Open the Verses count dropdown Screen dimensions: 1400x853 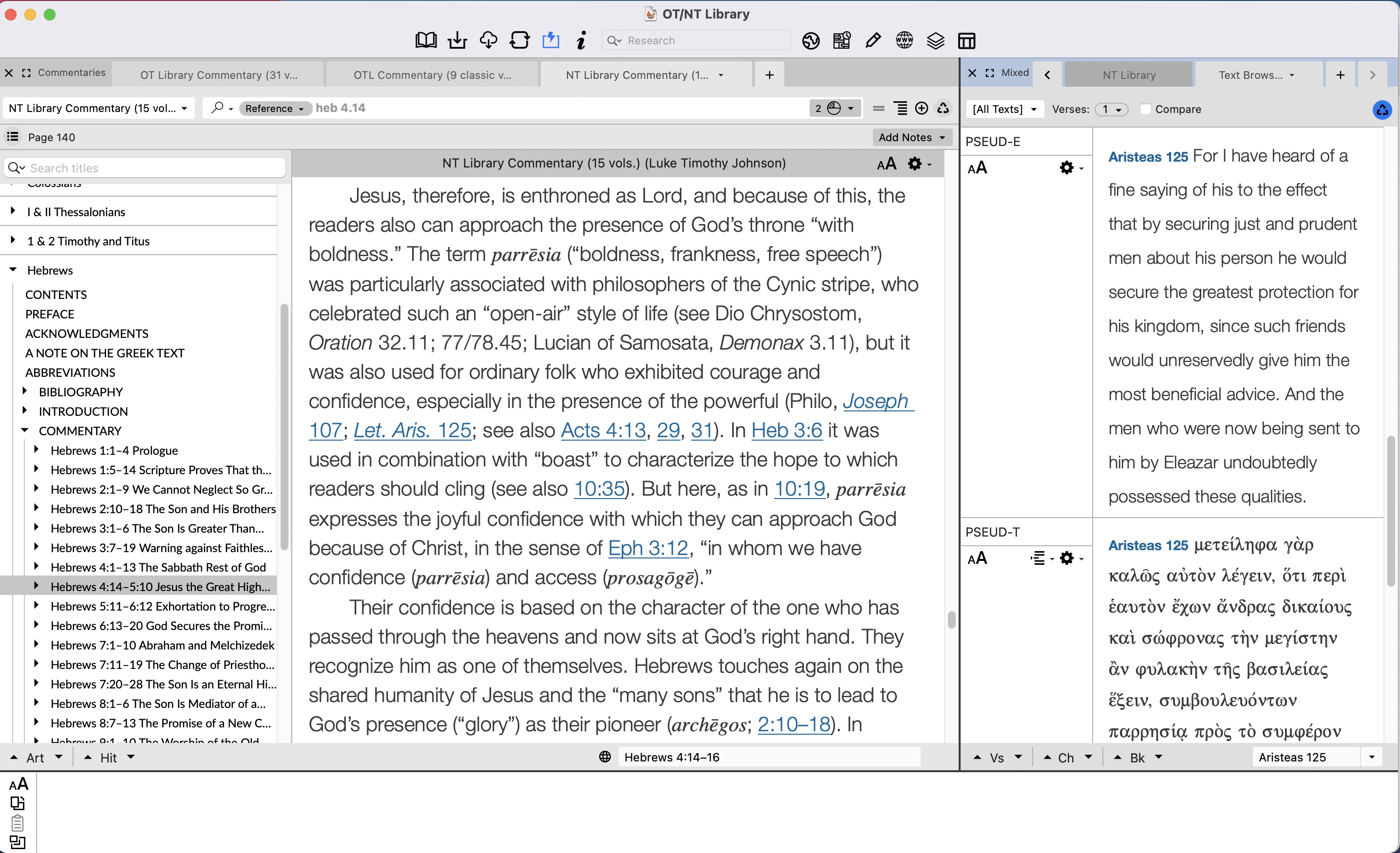click(1111, 109)
